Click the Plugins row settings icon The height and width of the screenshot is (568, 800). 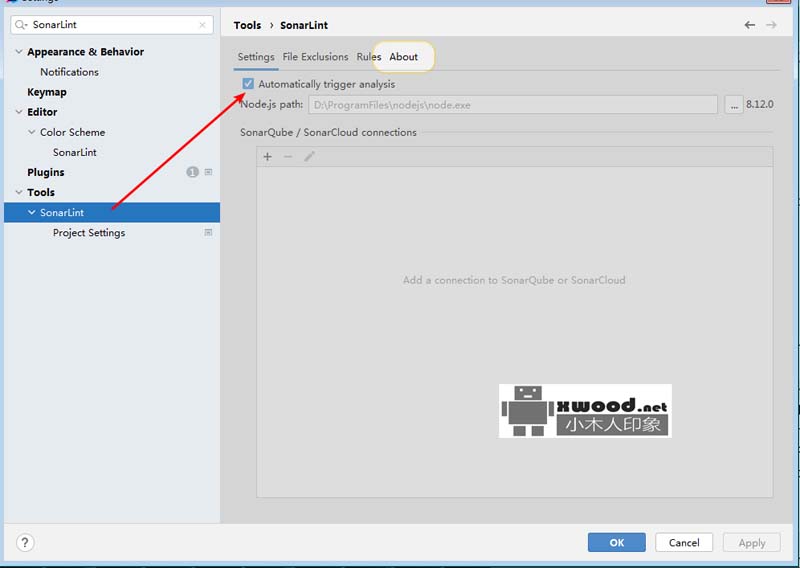tap(208, 172)
